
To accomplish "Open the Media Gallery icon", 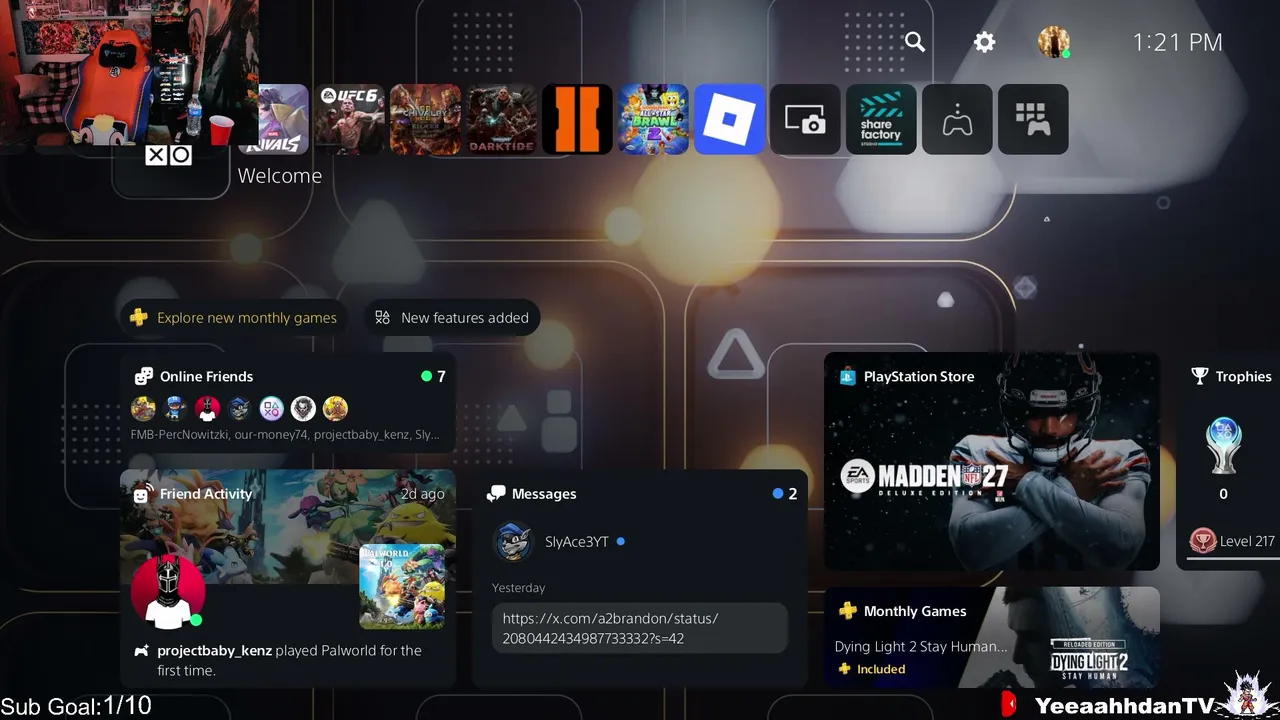I will point(805,119).
